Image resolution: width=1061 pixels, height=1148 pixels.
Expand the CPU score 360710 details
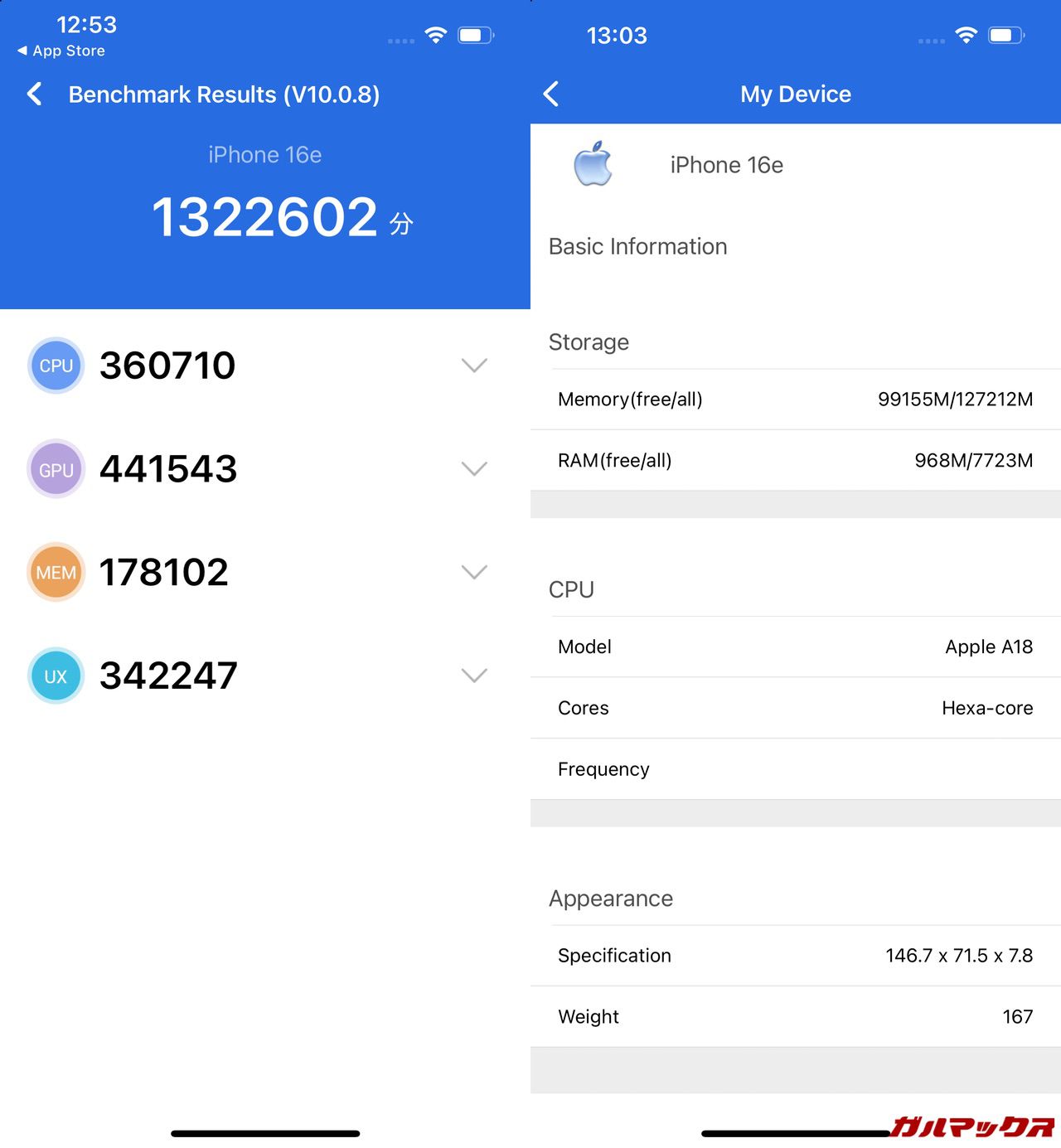coord(474,366)
